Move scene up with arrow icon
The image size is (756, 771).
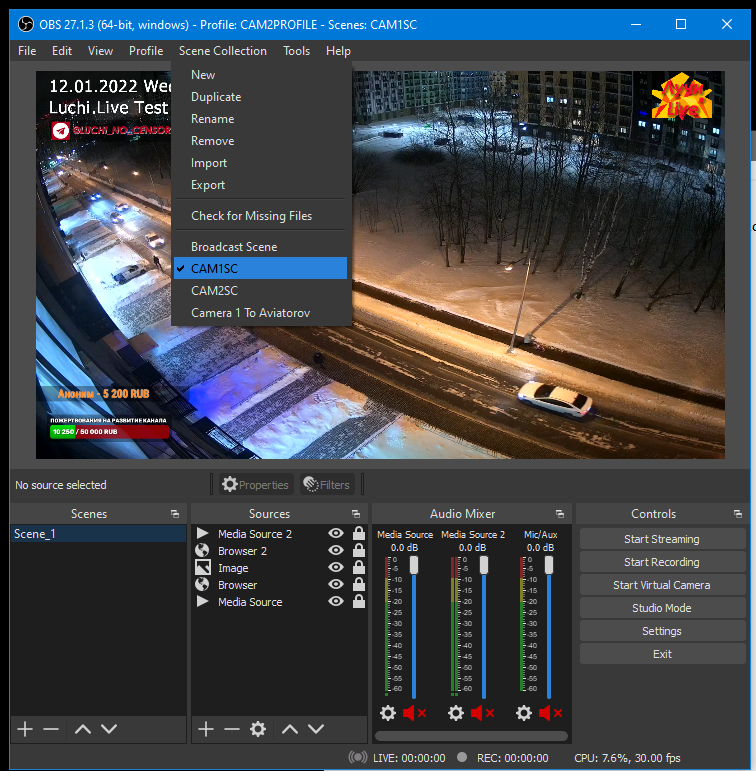click(x=83, y=729)
